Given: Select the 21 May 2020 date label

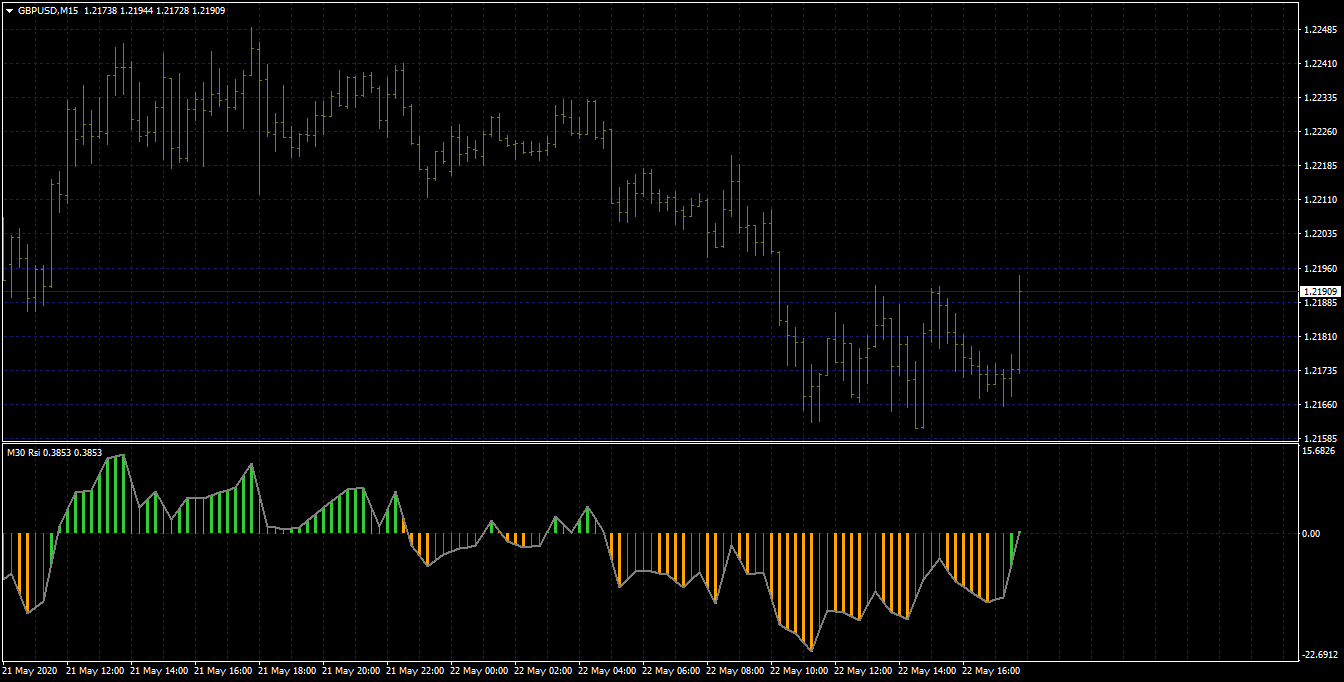Looking at the screenshot, I should pos(30,671).
